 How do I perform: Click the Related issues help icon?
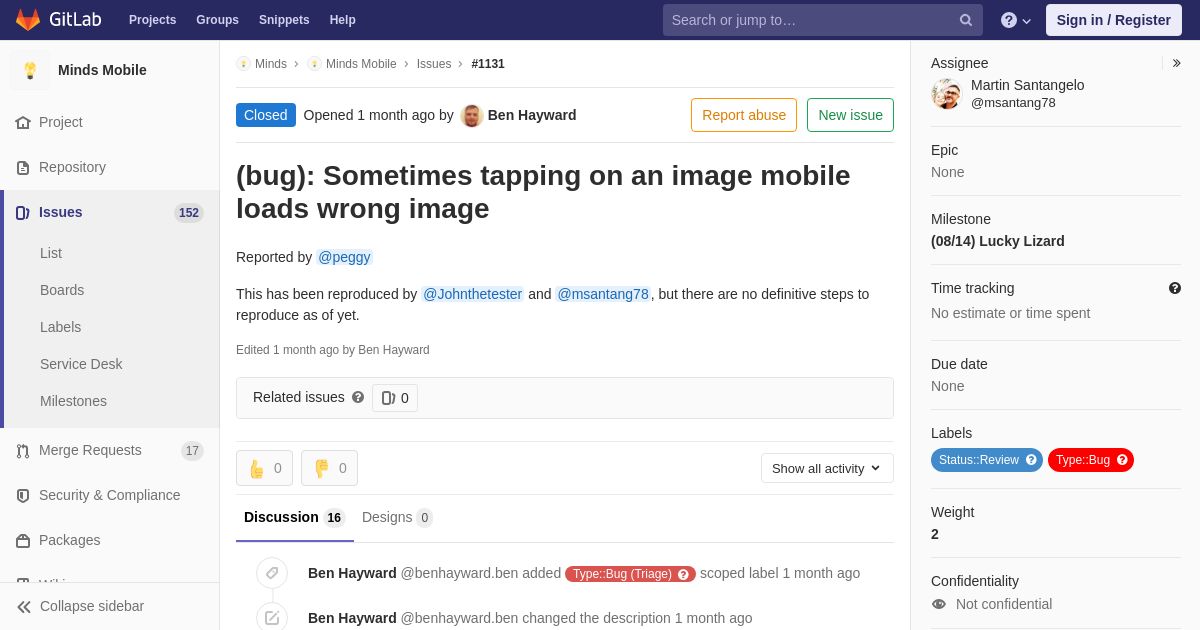tap(358, 397)
